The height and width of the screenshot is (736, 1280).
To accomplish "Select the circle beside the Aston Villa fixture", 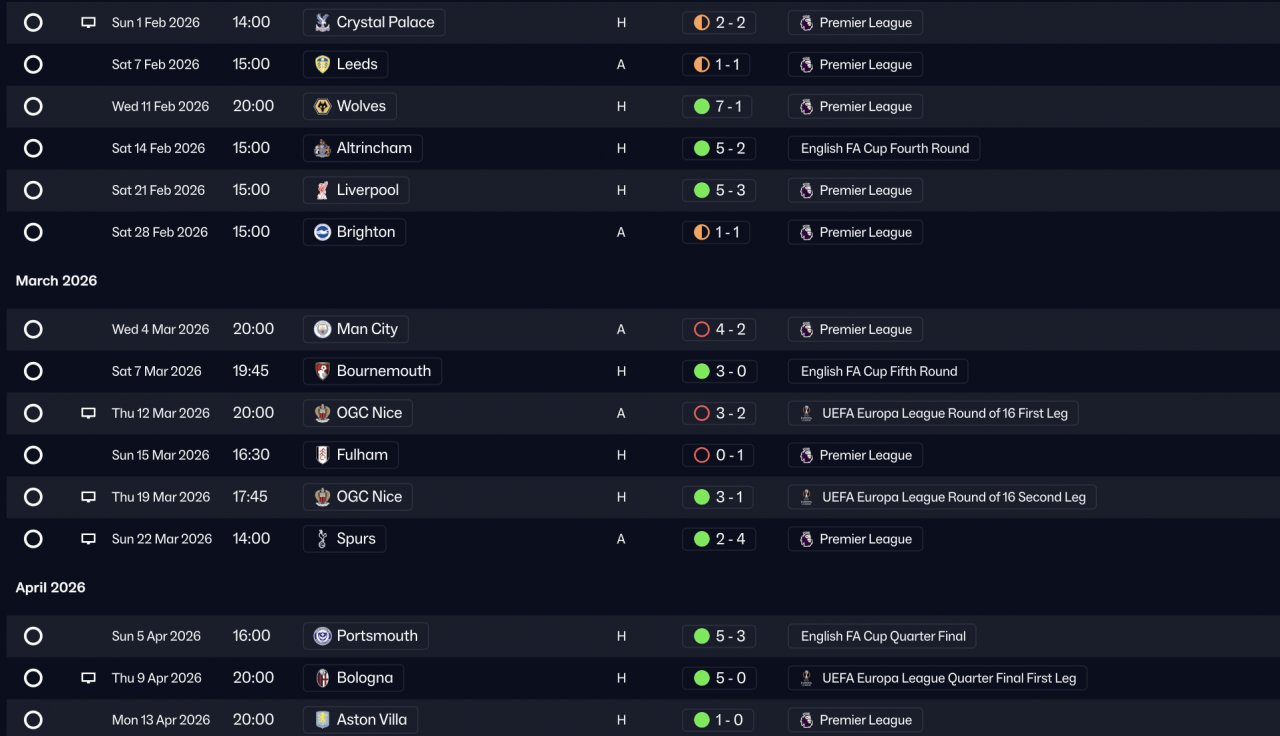I will [x=33, y=720].
